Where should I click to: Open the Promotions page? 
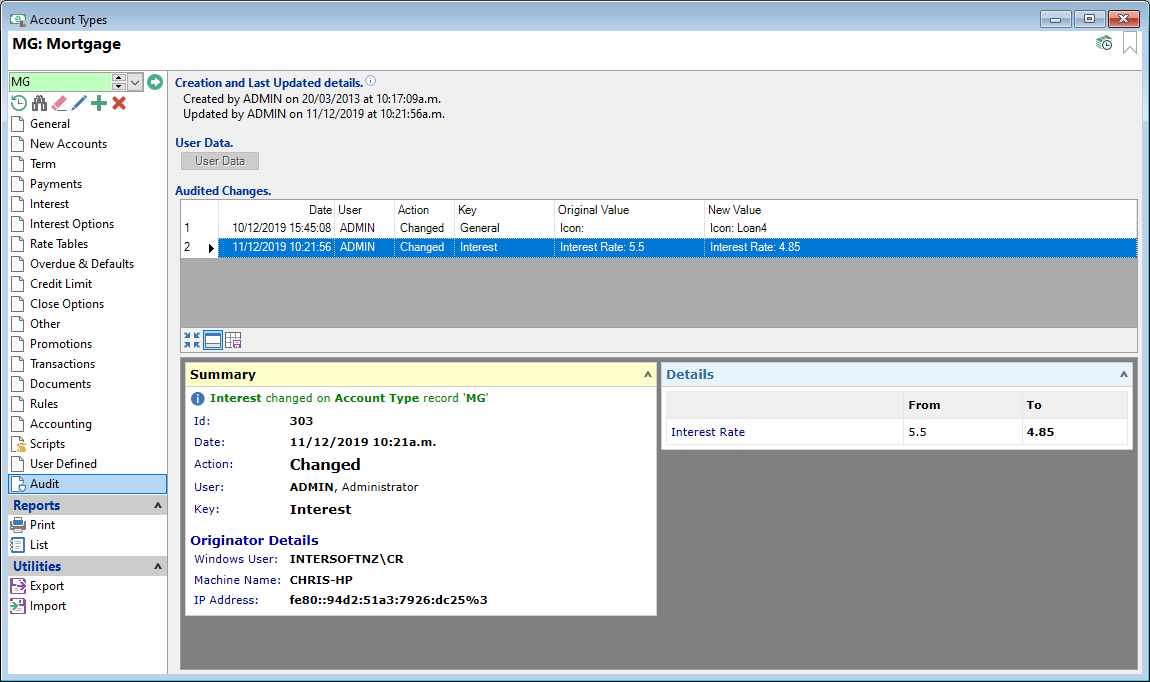(x=61, y=344)
